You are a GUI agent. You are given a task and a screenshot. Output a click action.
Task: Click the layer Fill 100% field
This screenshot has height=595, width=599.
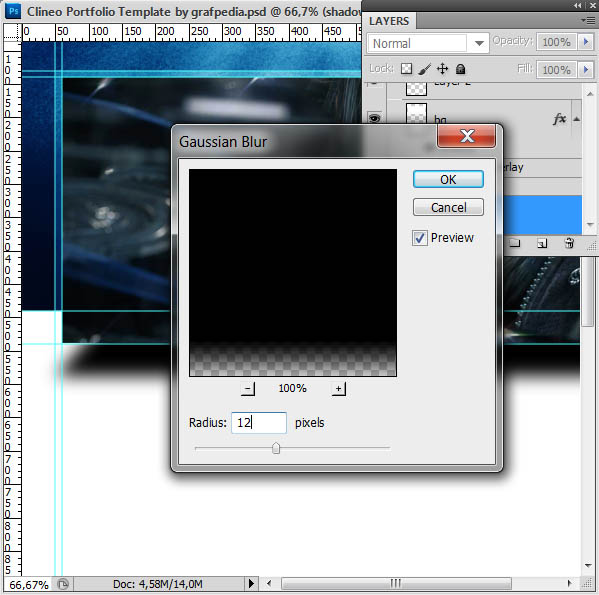557,70
